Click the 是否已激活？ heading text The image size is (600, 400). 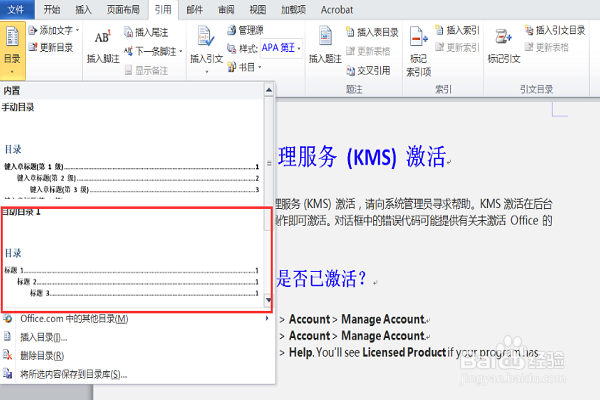[321, 278]
